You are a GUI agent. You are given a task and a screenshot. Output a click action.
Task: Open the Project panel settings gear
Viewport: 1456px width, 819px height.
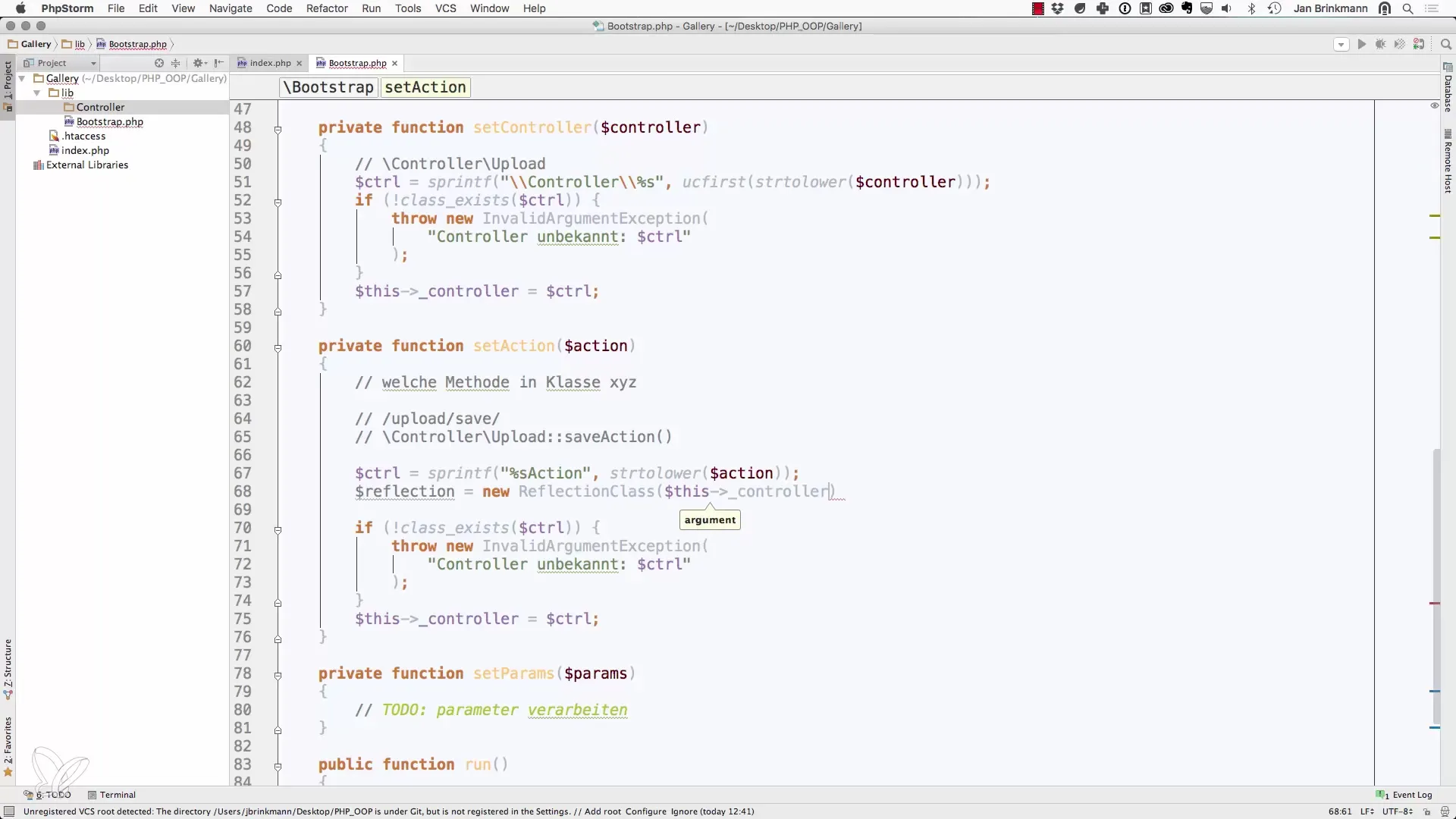(x=199, y=63)
